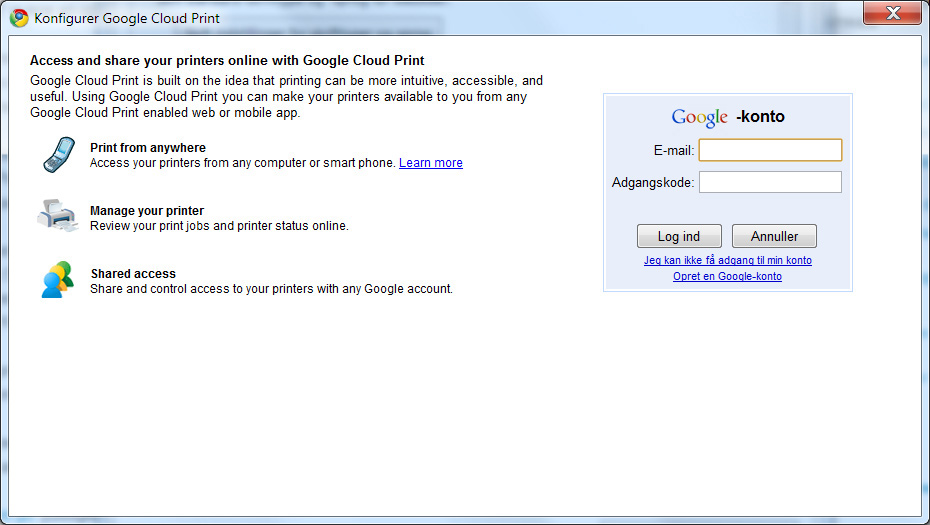
Task: Click the printer icon
Action: point(58,216)
